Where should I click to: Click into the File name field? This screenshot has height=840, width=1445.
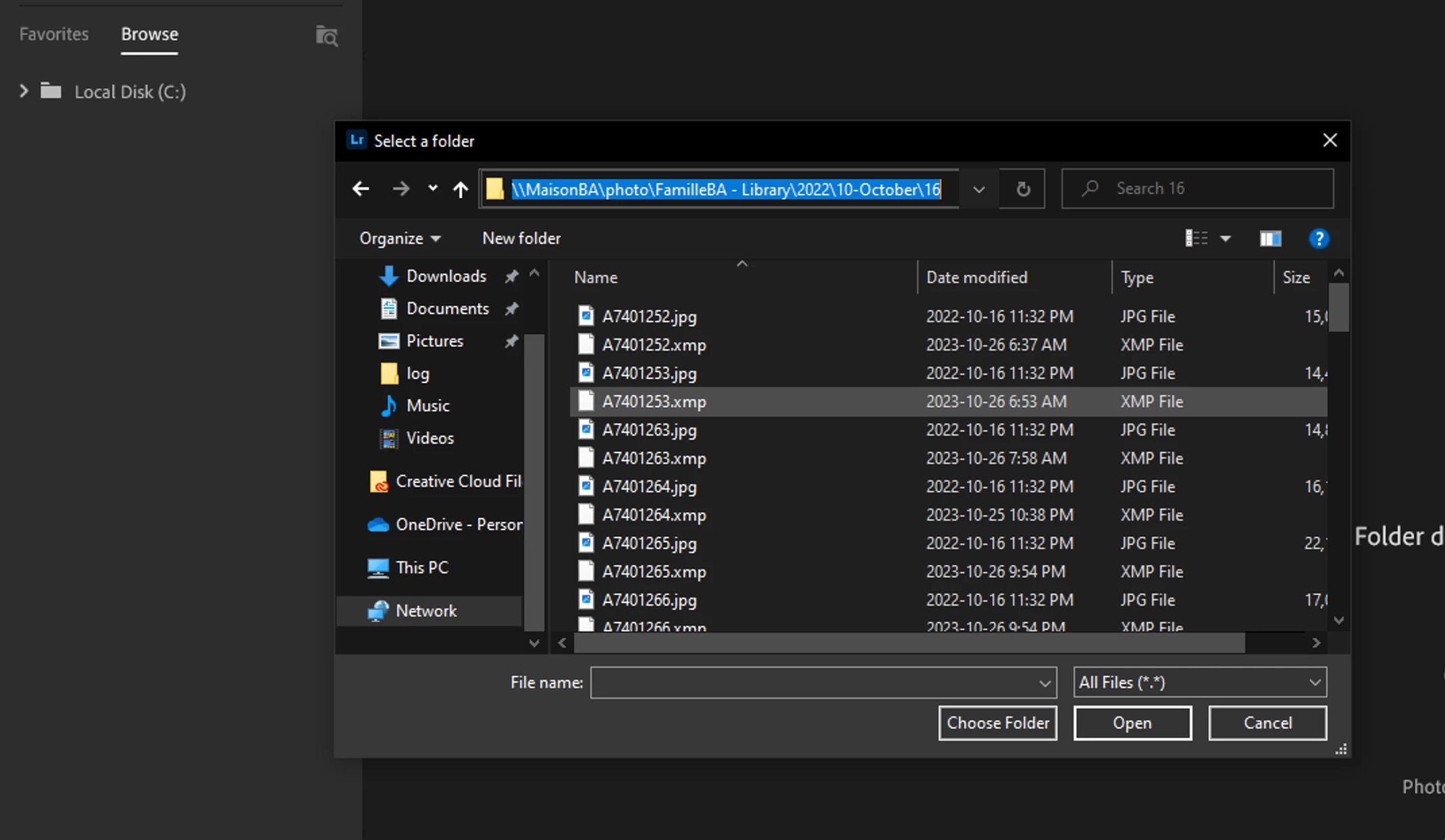click(x=814, y=683)
